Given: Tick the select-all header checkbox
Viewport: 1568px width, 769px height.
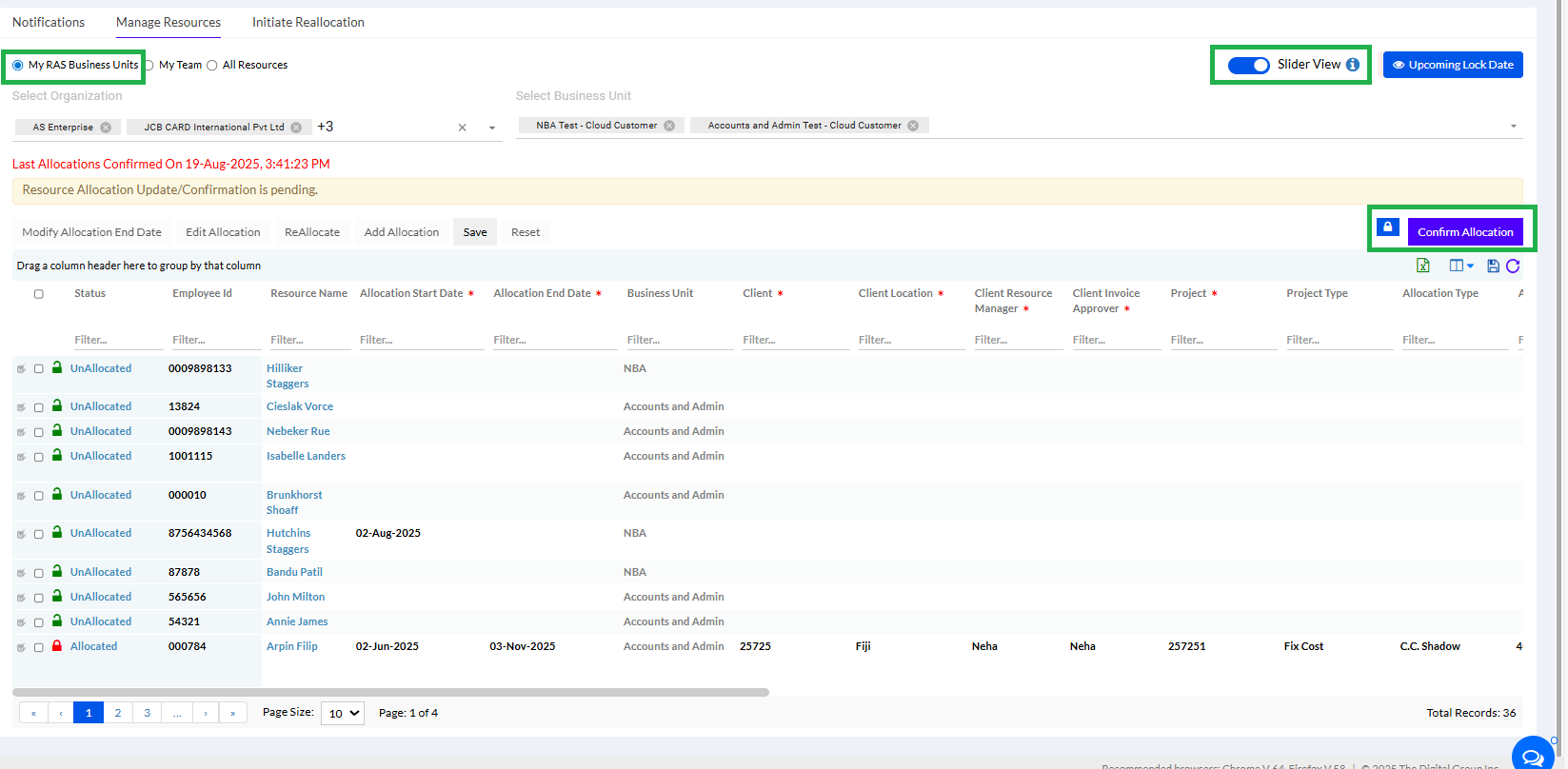Looking at the screenshot, I should [39, 294].
